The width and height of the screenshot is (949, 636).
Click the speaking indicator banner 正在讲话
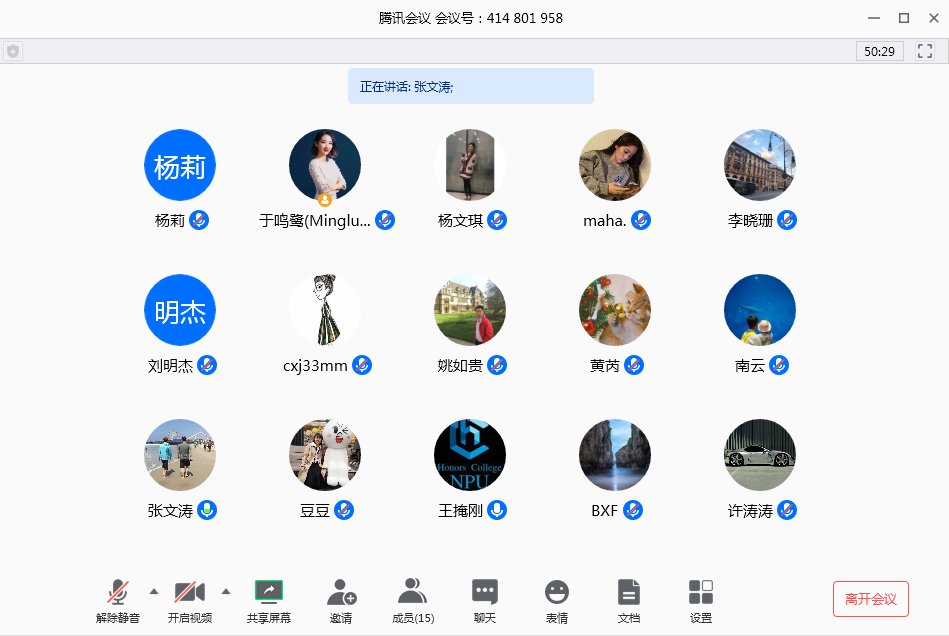[470, 87]
